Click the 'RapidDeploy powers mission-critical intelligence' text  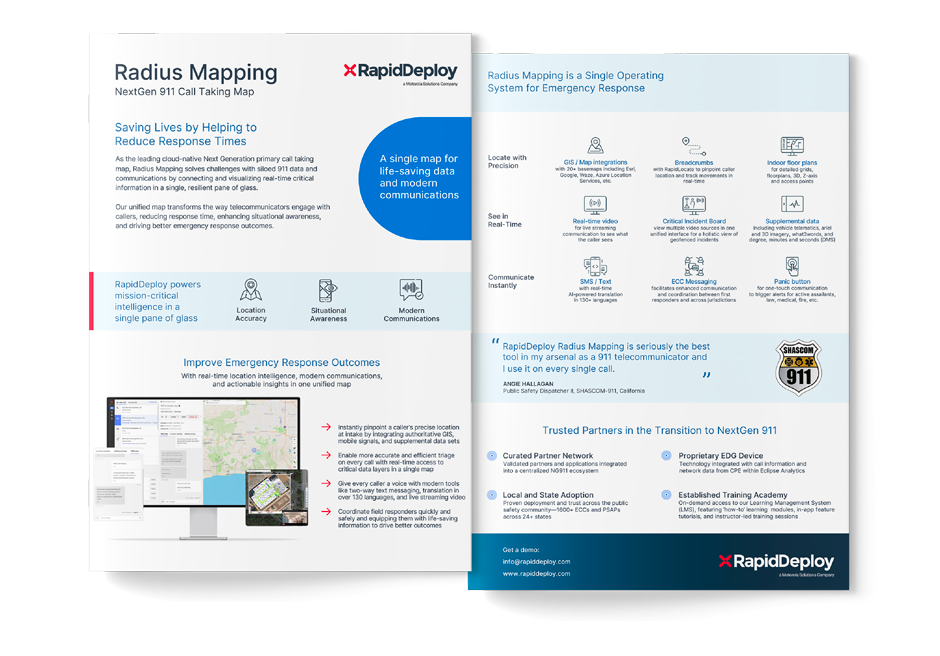coord(158,301)
